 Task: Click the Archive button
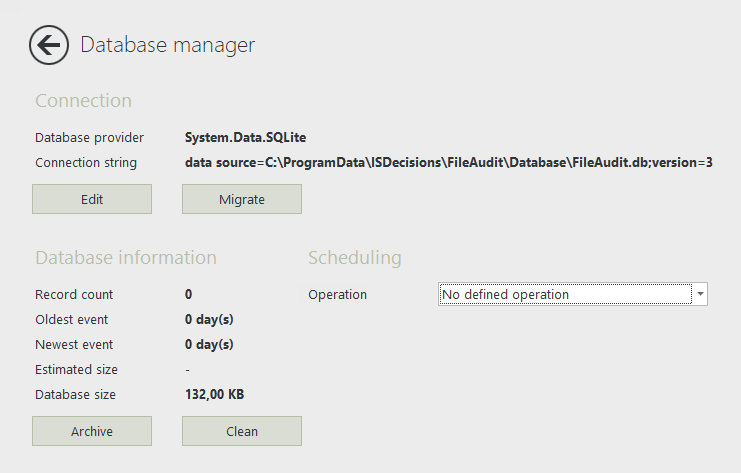pos(92,431)
